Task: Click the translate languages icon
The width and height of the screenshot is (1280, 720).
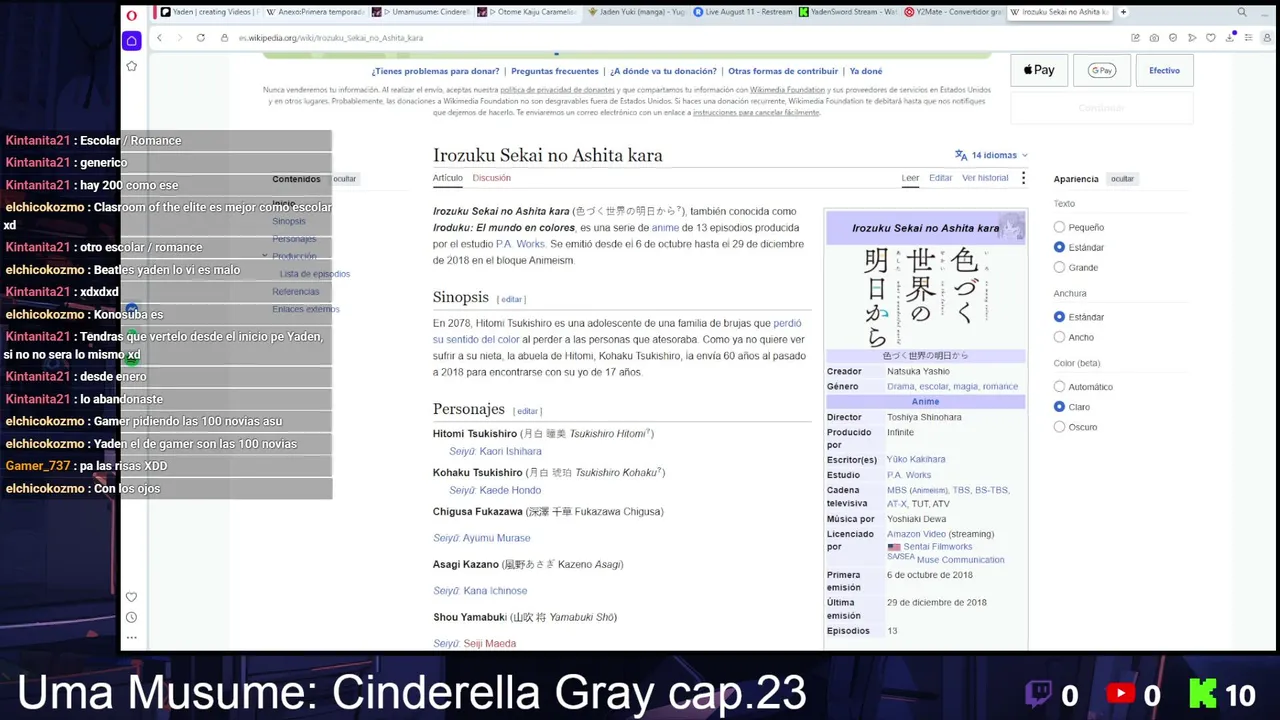Action: pos(961,155)
